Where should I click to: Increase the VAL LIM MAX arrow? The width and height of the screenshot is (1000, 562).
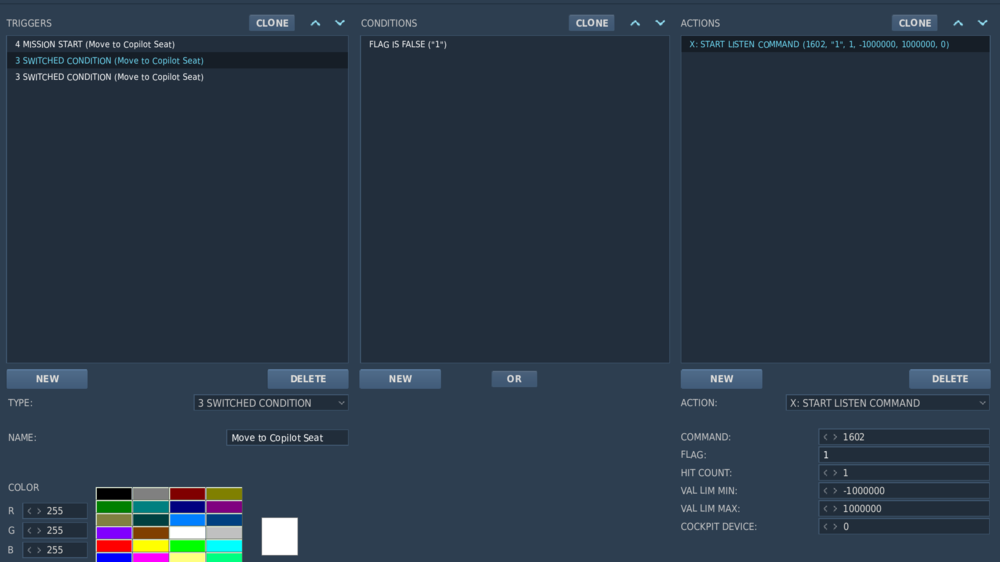coord(835,508)
